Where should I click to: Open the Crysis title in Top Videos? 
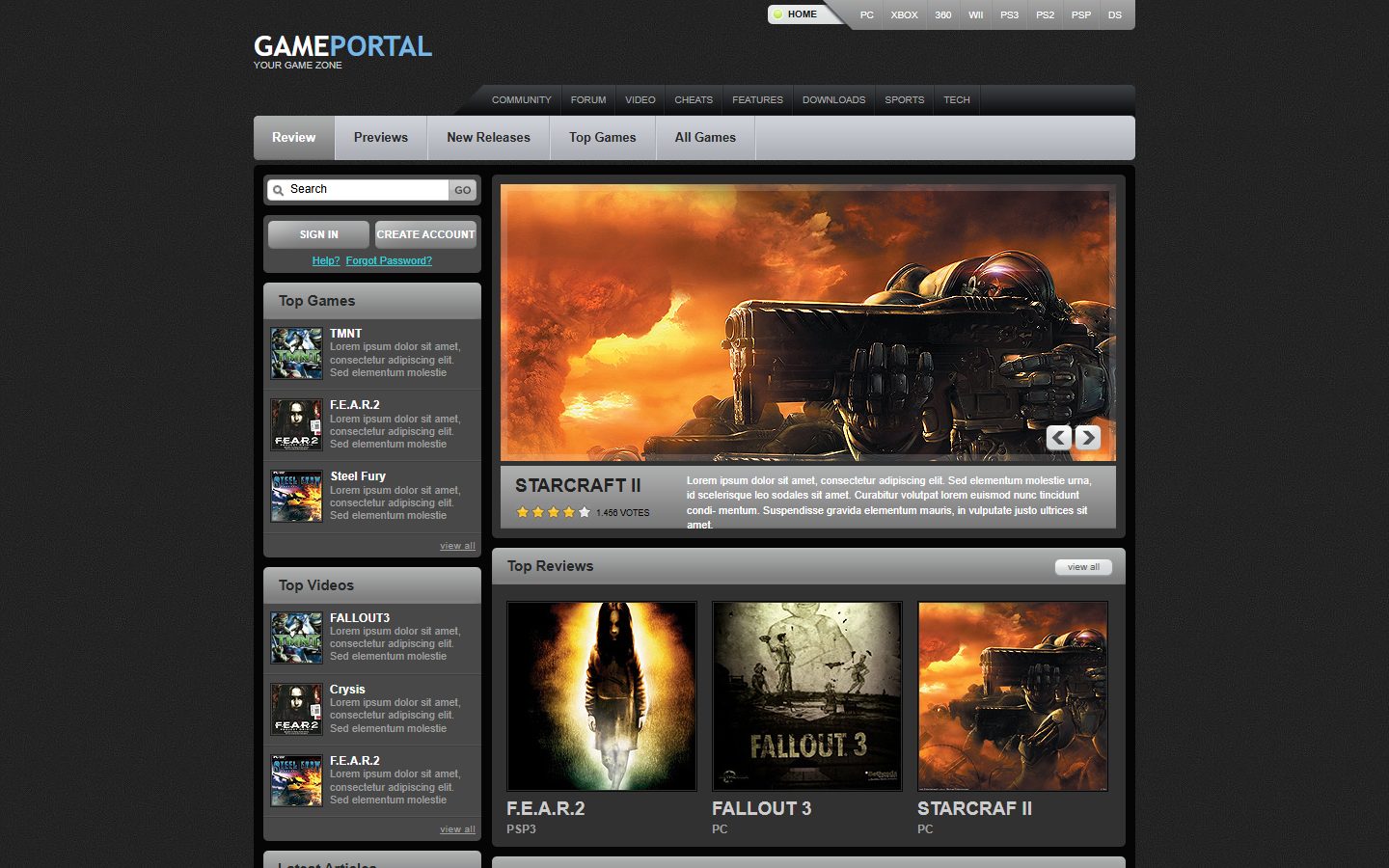(347, 690)
